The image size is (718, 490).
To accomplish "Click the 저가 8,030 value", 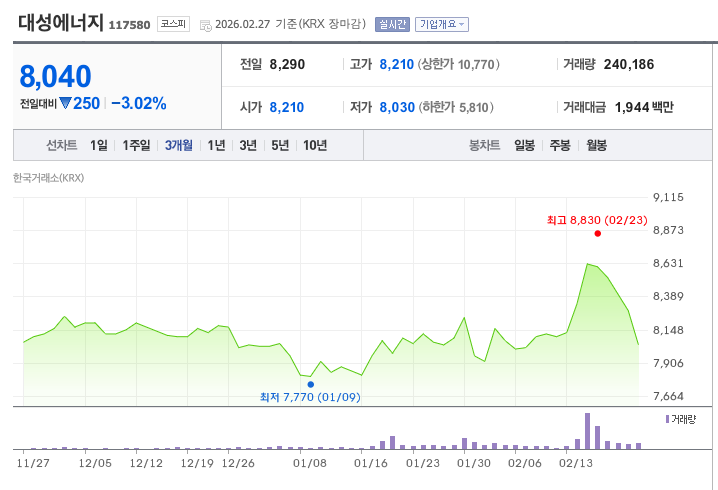I will (397, 108).
